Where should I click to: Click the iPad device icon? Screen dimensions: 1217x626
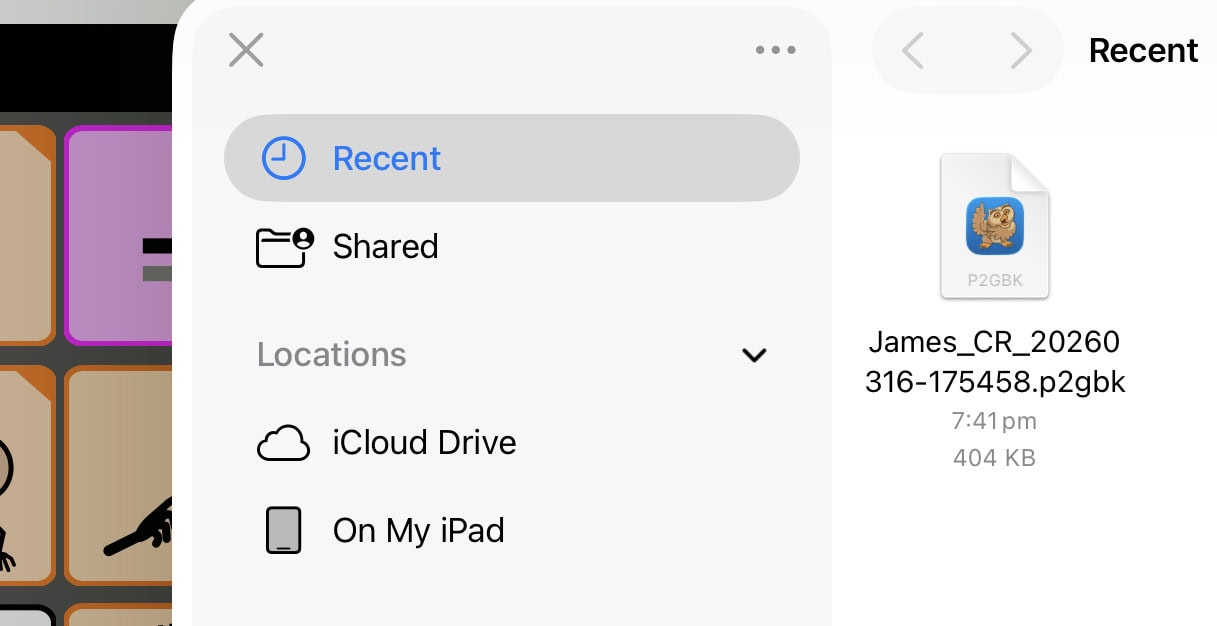[283, 530]
